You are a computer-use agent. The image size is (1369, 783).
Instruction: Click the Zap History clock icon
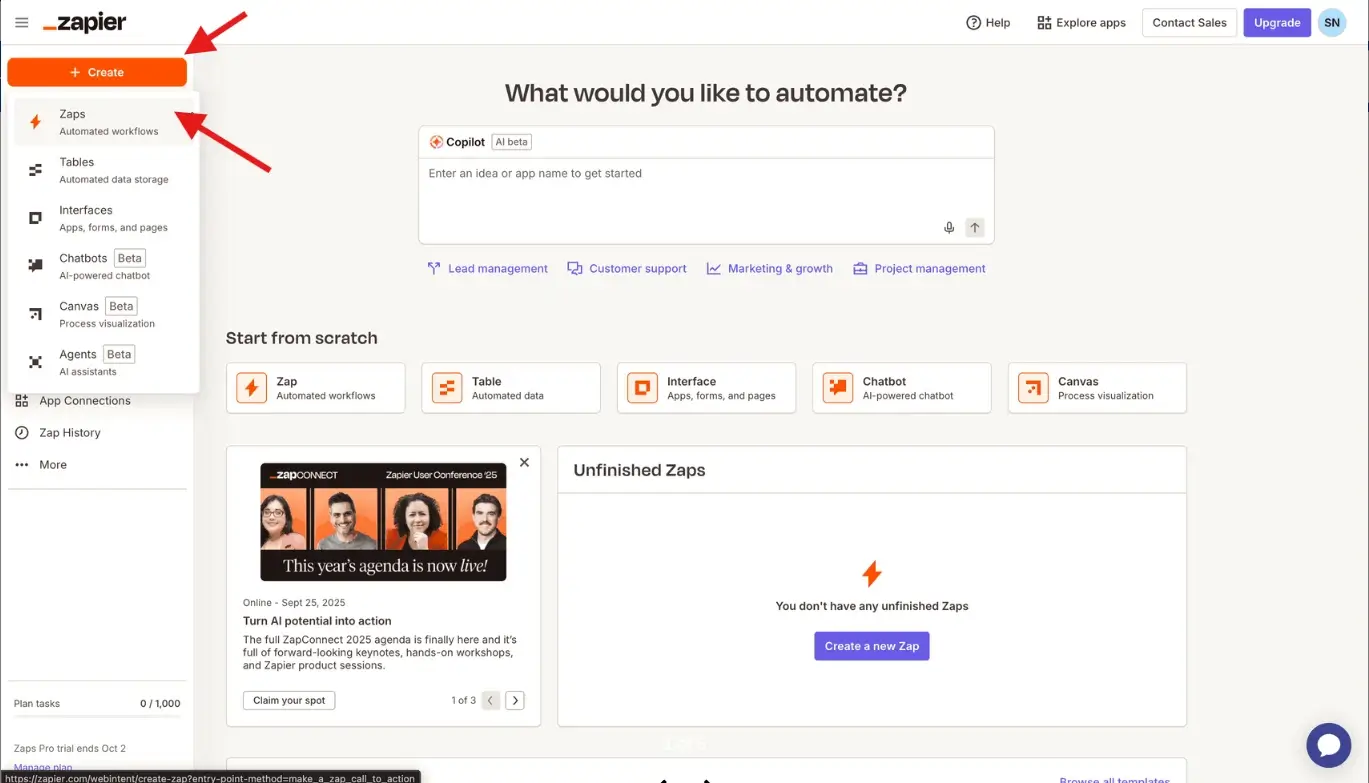point(21,433)
